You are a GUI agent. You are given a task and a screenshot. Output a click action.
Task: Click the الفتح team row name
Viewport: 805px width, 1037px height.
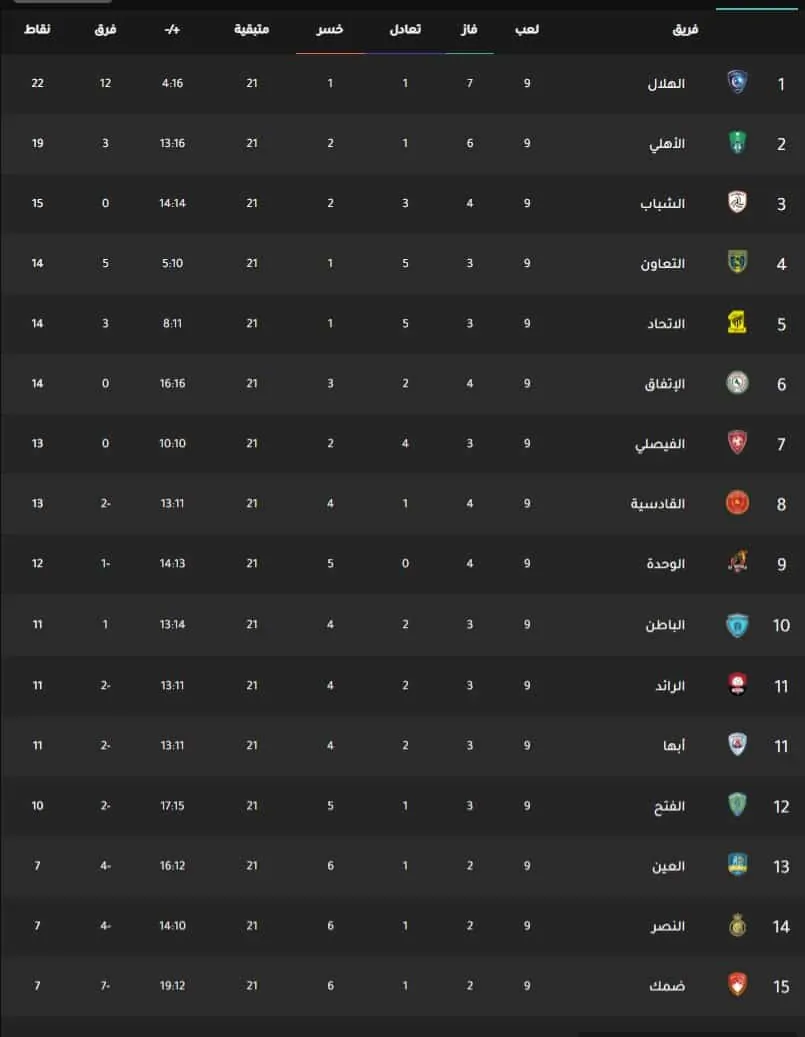point(669,806)
